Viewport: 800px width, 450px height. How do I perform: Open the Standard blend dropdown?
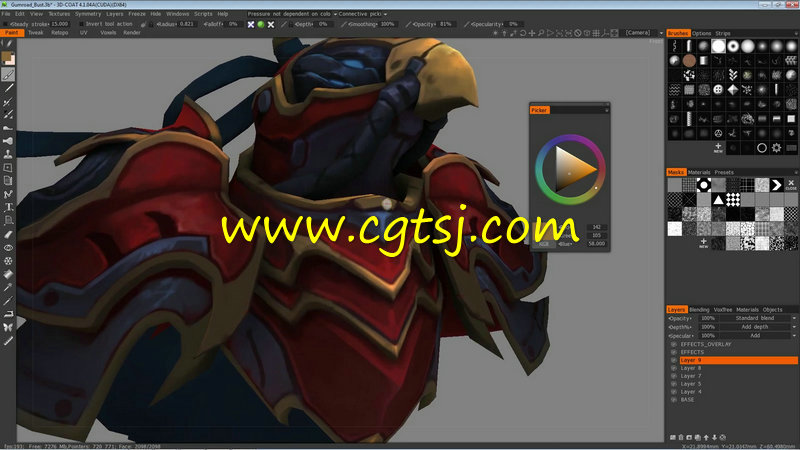pos(758,318)
